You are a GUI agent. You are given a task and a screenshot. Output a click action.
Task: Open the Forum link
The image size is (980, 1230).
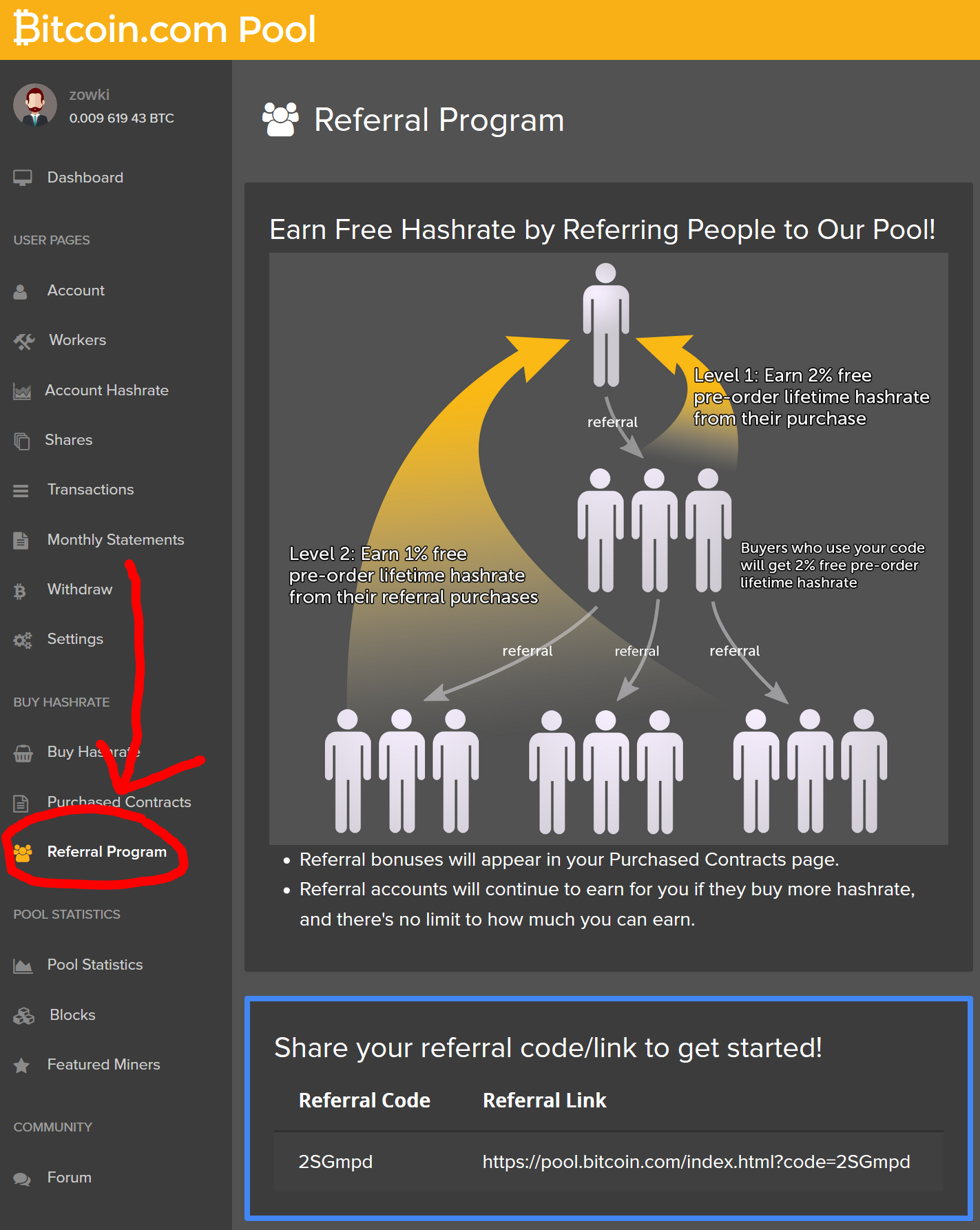click(69, 1178)
